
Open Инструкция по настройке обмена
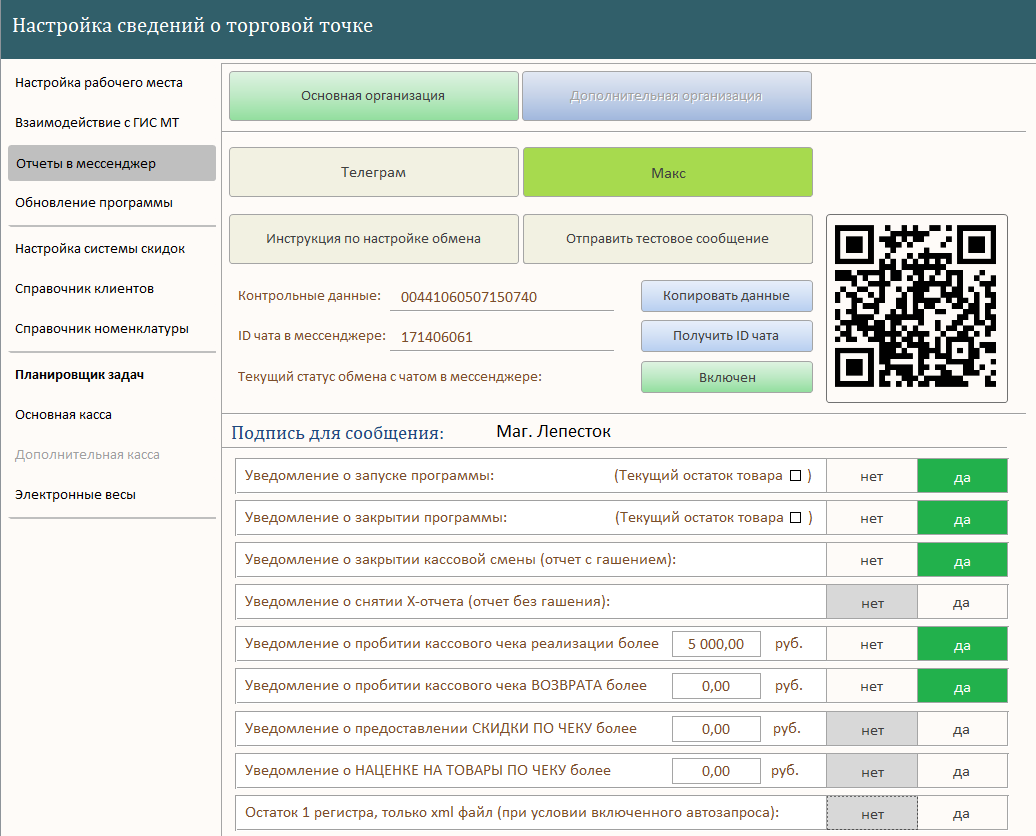373,239
